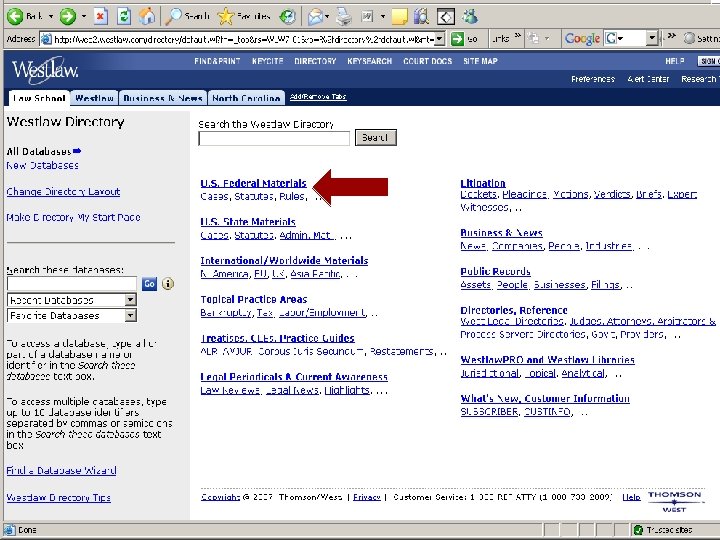Open KEYCITE in Westlaw top menu
This screenshot has height=540, width=720.
[268, 61]
